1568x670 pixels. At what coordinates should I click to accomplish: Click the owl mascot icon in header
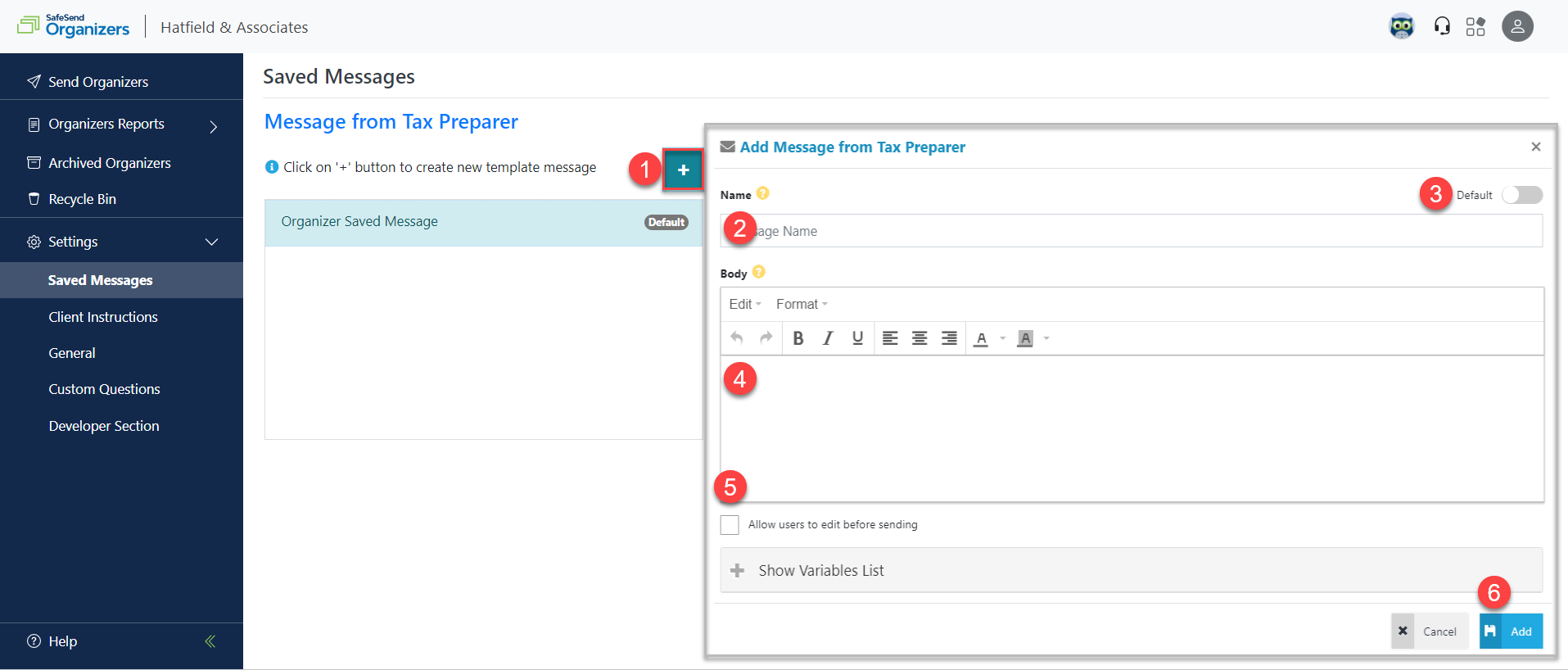1402,26
